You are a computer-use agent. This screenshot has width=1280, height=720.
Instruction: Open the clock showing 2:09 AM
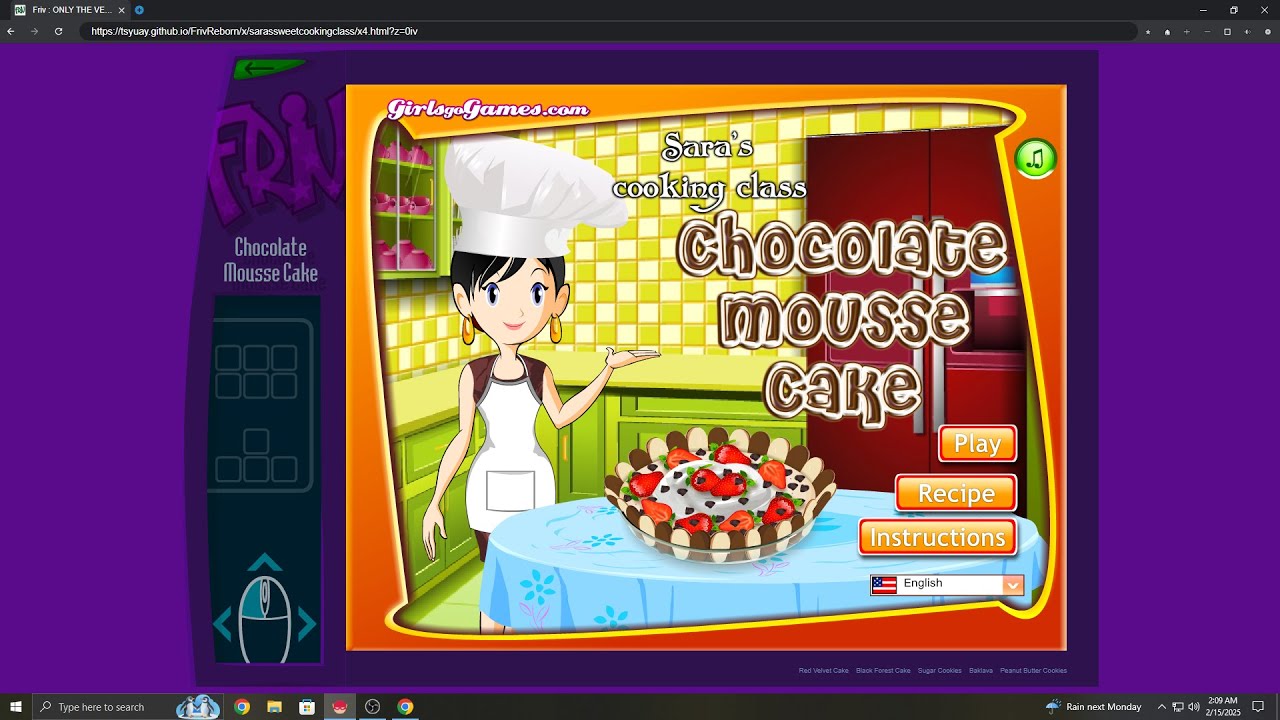click(1223, 707)
